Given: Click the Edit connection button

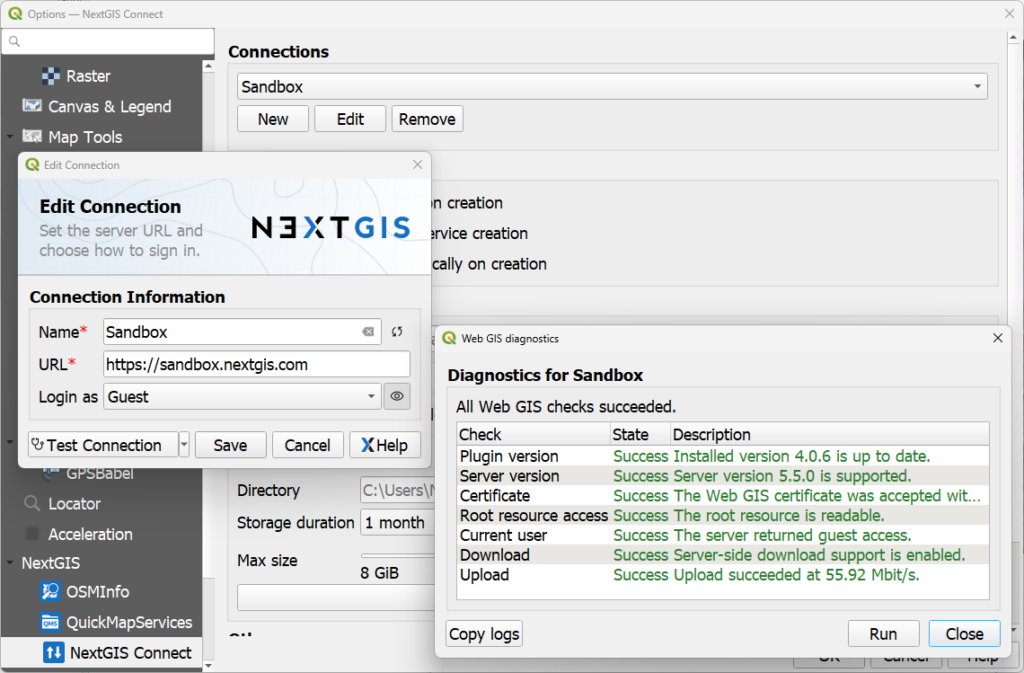Looking at the screenshot, I should coord(350,119).
